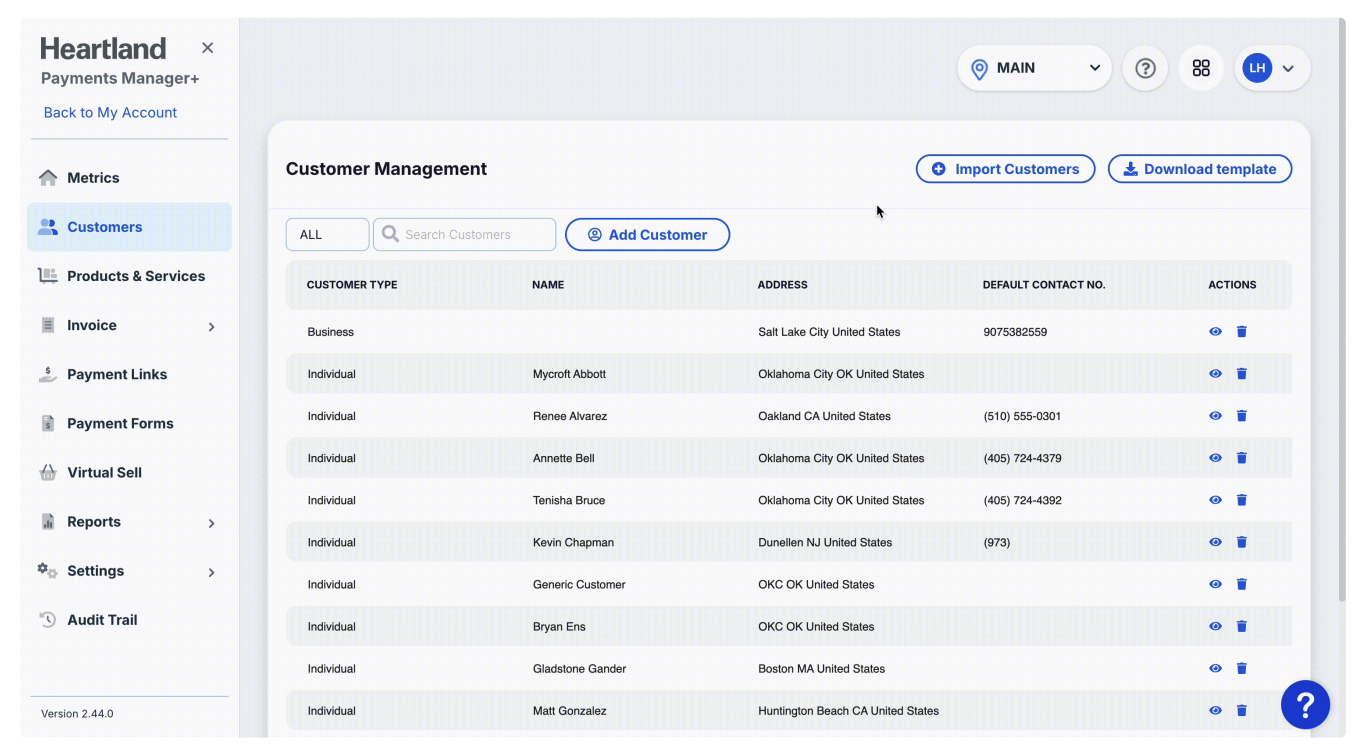Delete the Renee Alvarez customer via trash icon

[1241, 416]
